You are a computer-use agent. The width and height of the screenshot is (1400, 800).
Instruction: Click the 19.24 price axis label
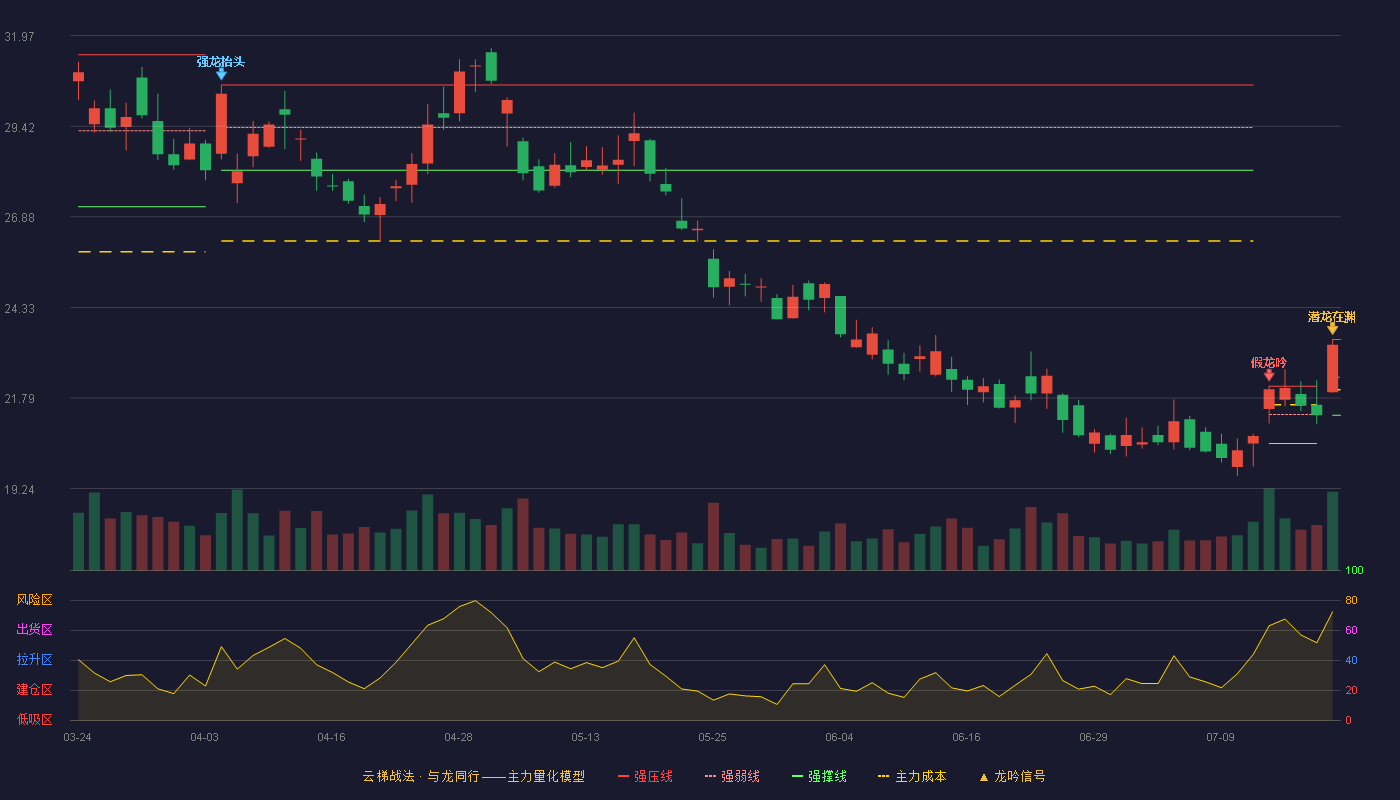[19, 490]
